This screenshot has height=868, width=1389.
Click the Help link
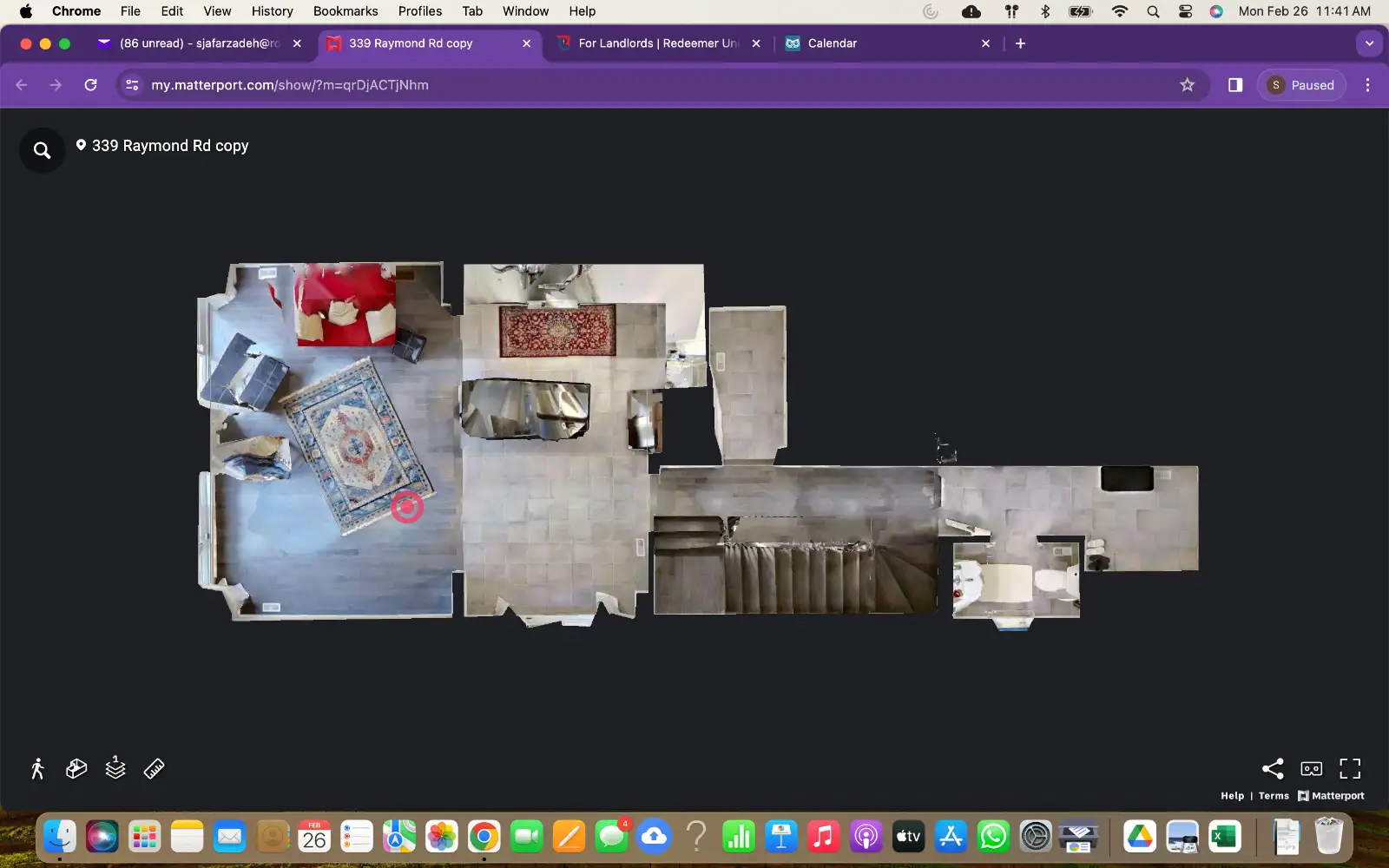[x=1232, y=796]
